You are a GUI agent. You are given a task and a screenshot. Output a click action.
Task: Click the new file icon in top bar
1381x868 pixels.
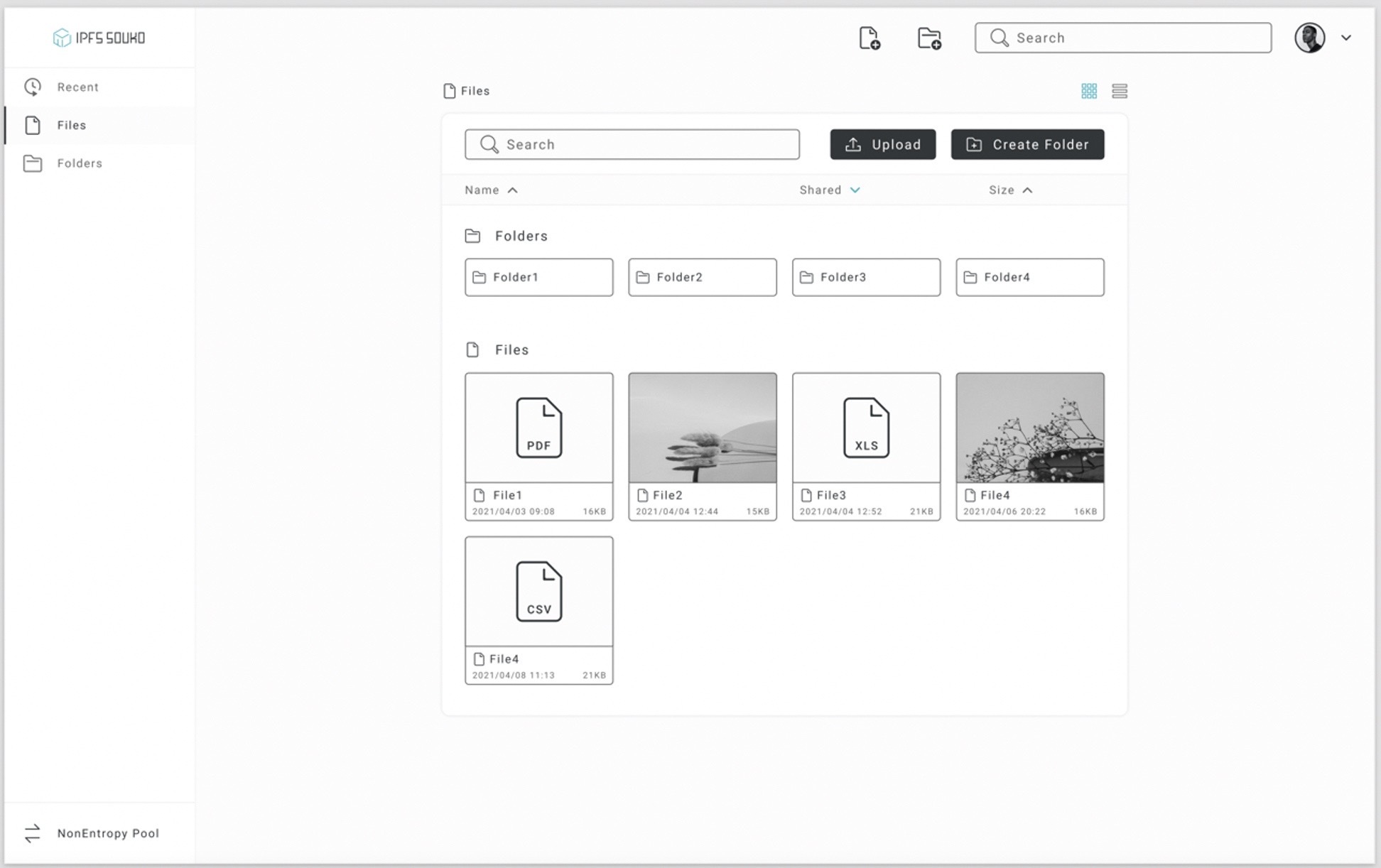click(869, 38)
